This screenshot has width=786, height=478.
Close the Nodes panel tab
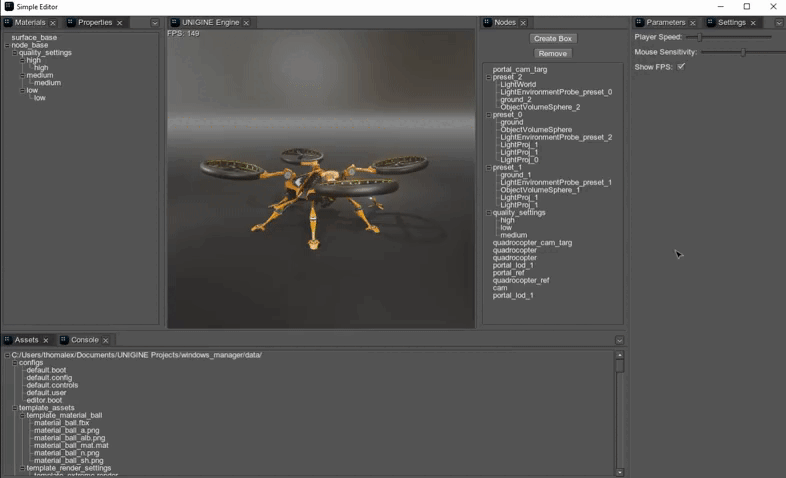coord(523,22)
